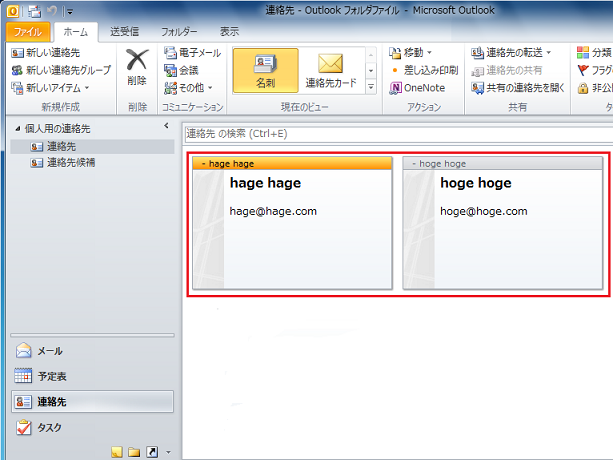Switch to the 送受信 tab

tap(124, 32)
